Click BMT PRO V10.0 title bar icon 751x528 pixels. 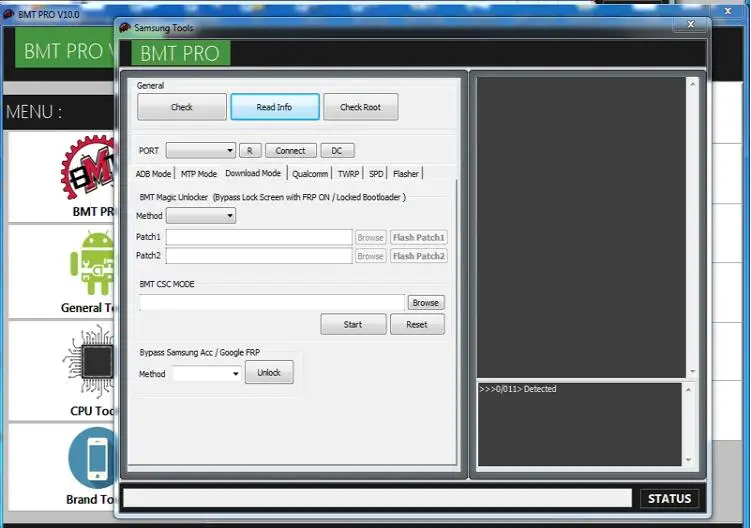point(9,14)
